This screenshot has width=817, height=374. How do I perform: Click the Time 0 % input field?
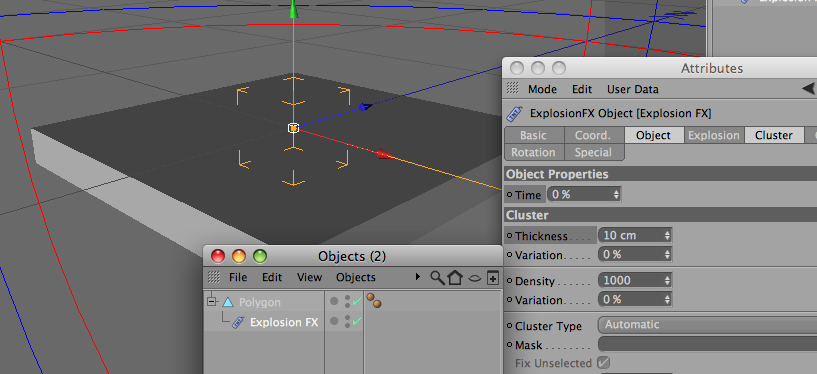pos(584,194)
